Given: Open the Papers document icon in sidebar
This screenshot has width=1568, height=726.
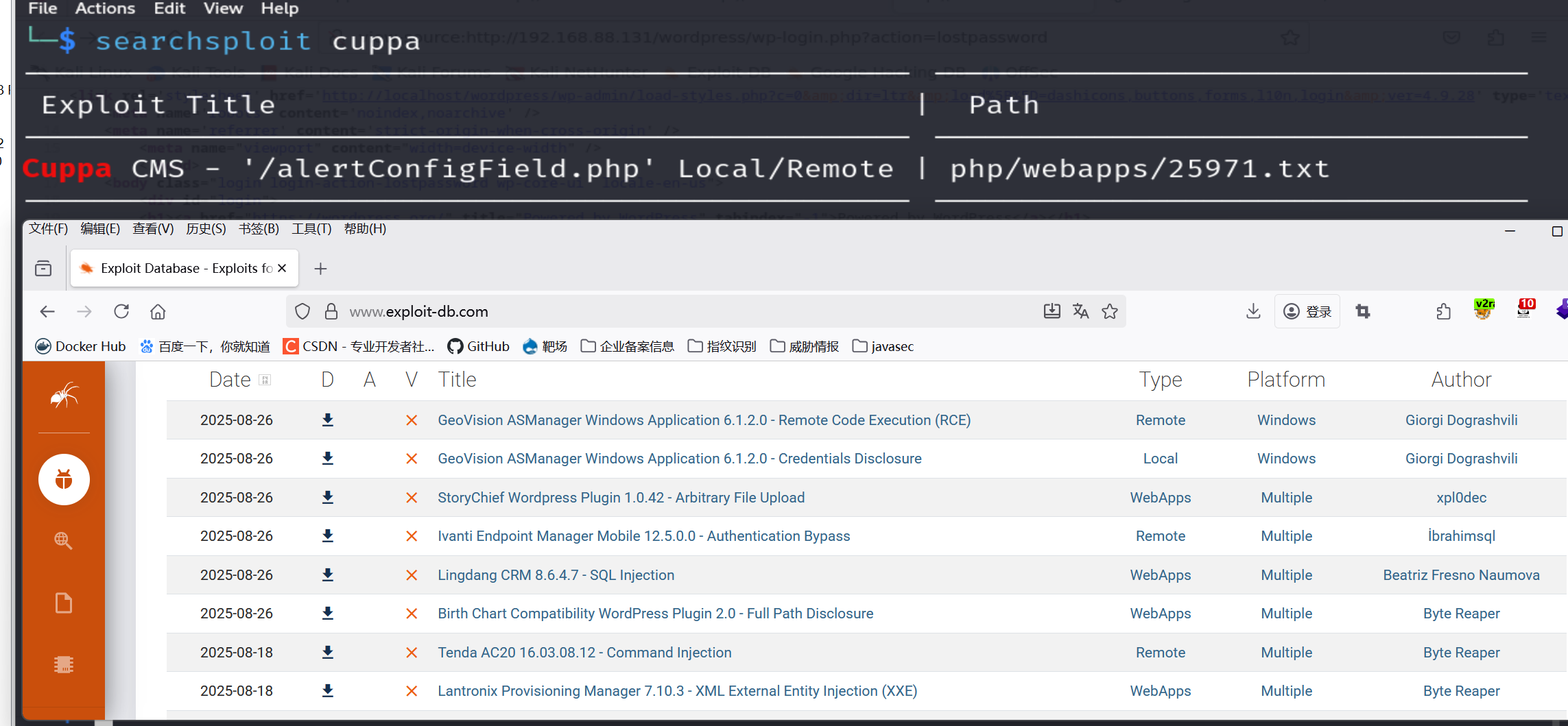Looking at the screenshot, I should click(64, 603).
